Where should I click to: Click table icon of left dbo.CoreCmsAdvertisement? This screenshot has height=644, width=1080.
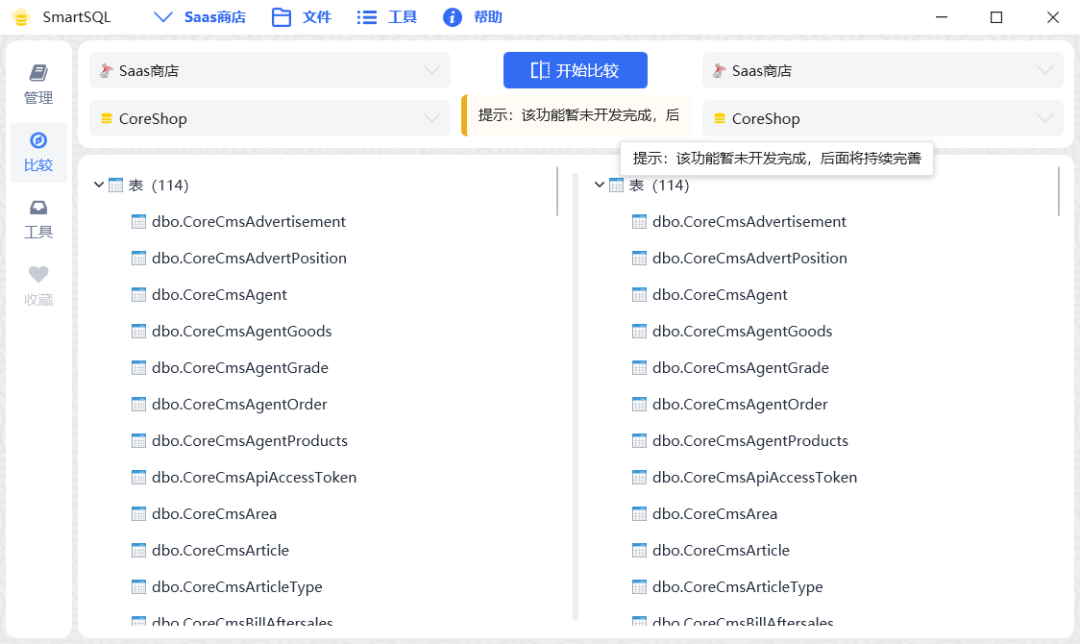[x=138, y=222]
